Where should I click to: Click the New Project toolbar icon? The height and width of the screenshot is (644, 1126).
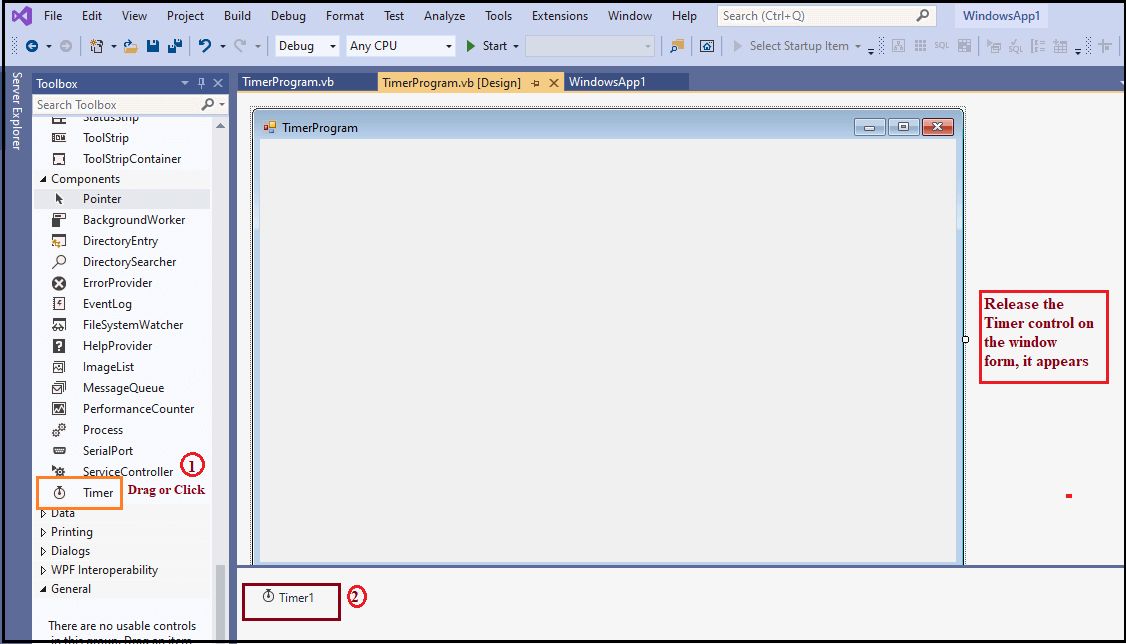coord(96,46)
